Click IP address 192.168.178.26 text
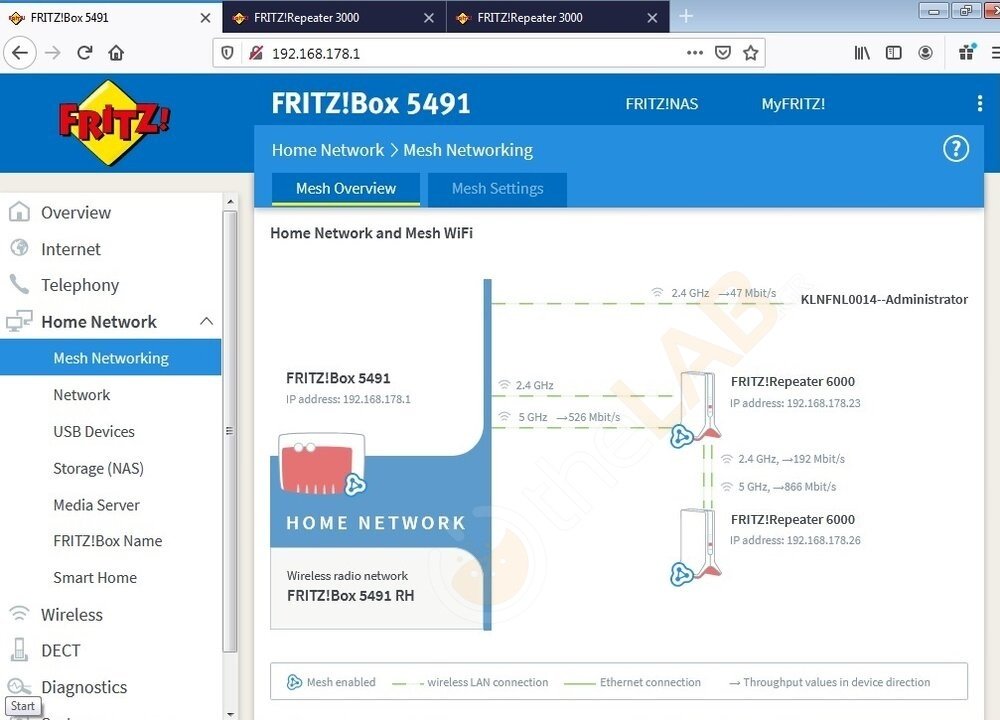This screenshot has height=720, width=1000. (x=795, y=540)
